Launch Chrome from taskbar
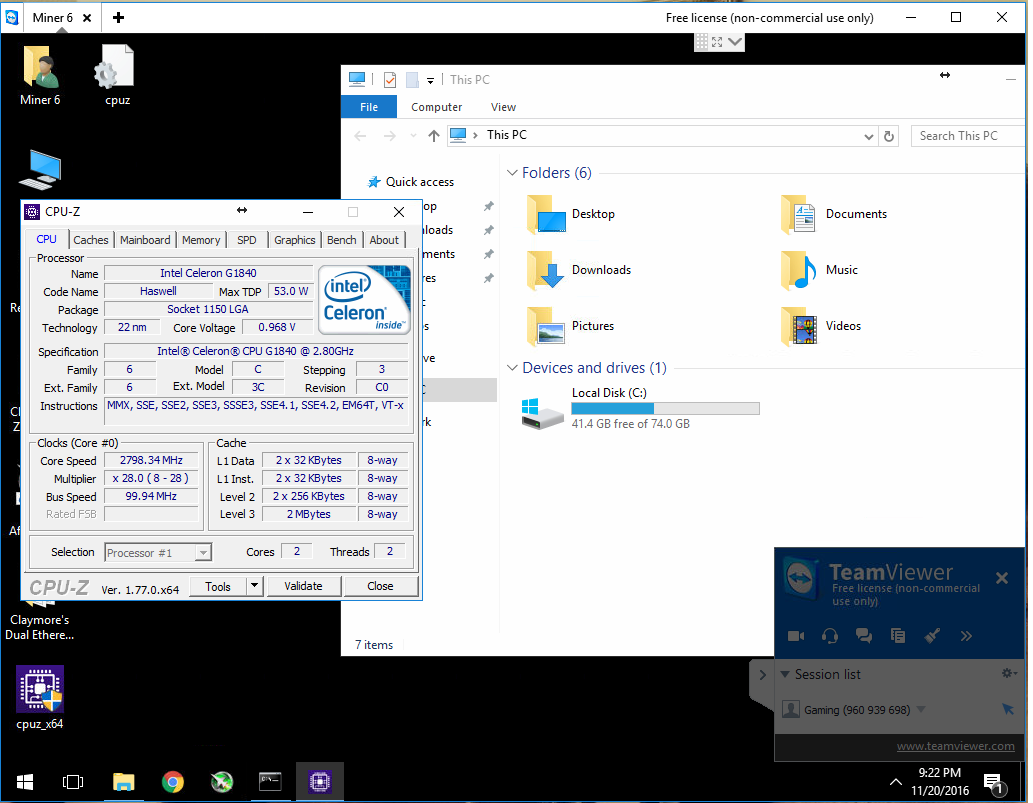Screen dimensions: 1033x803 pyautogui.click(x=173, y=782)
